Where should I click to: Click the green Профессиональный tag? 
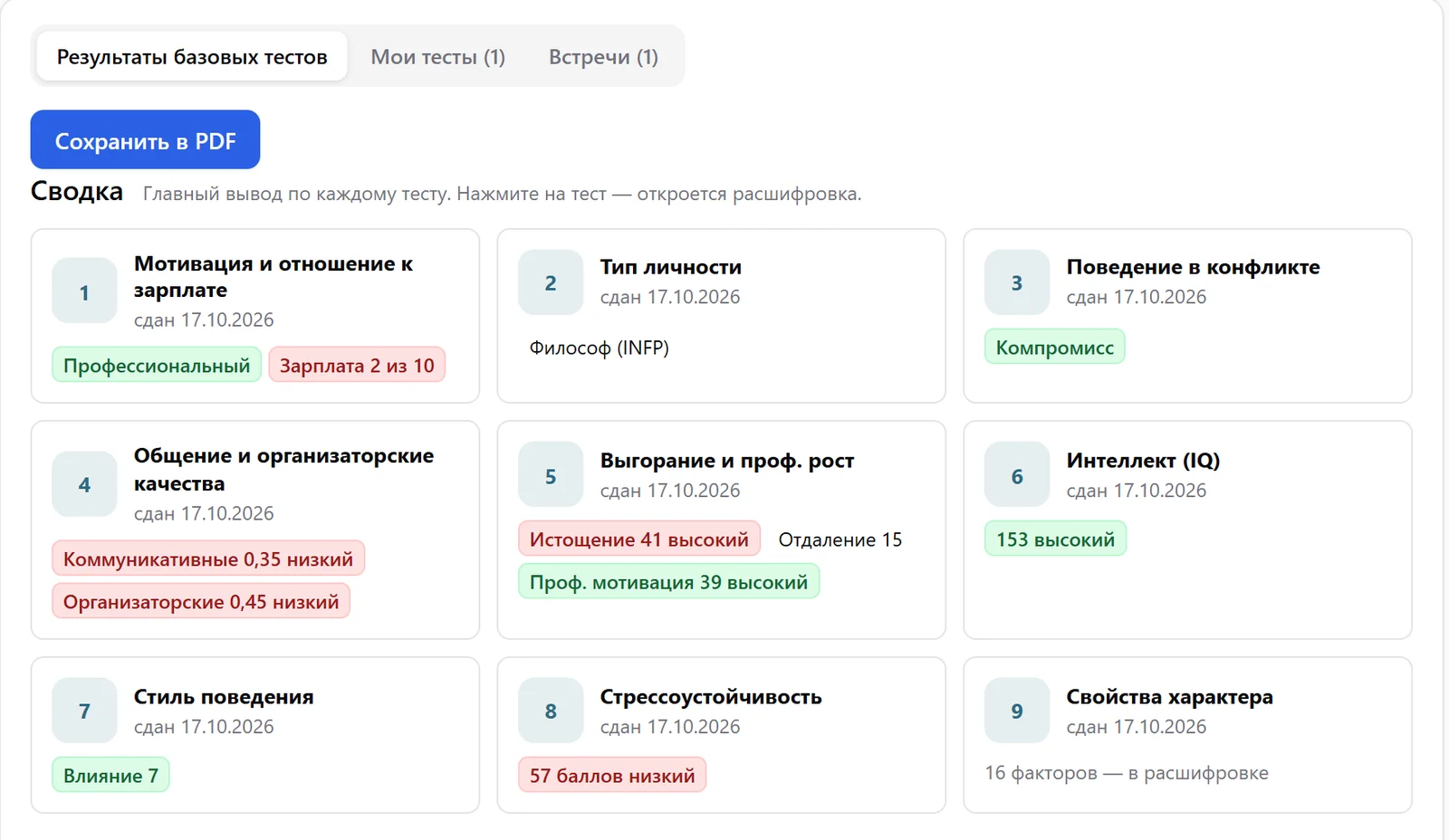pyautogui.click(x=157, y=365)
